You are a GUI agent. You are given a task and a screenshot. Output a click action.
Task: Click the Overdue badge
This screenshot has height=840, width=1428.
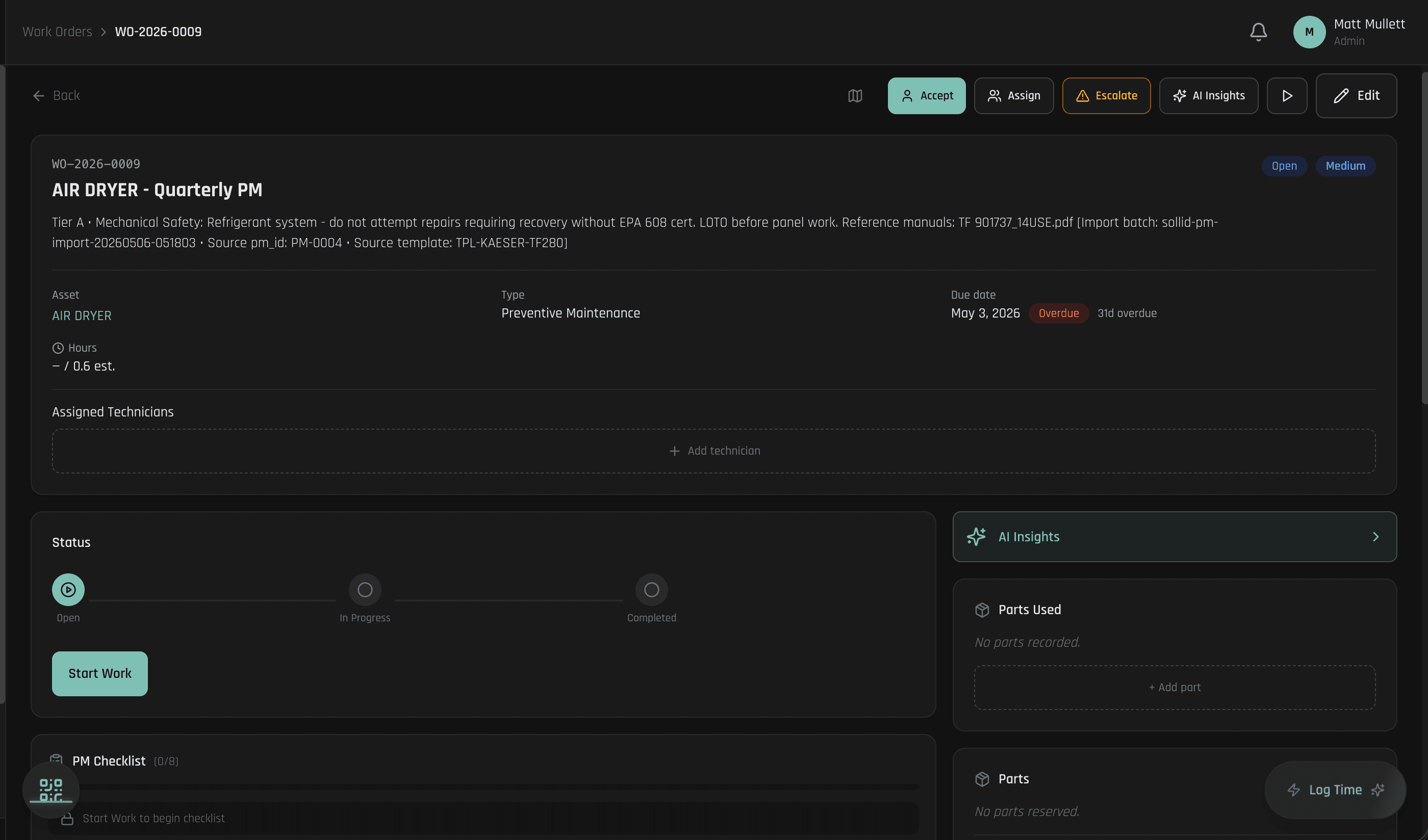1058,313
